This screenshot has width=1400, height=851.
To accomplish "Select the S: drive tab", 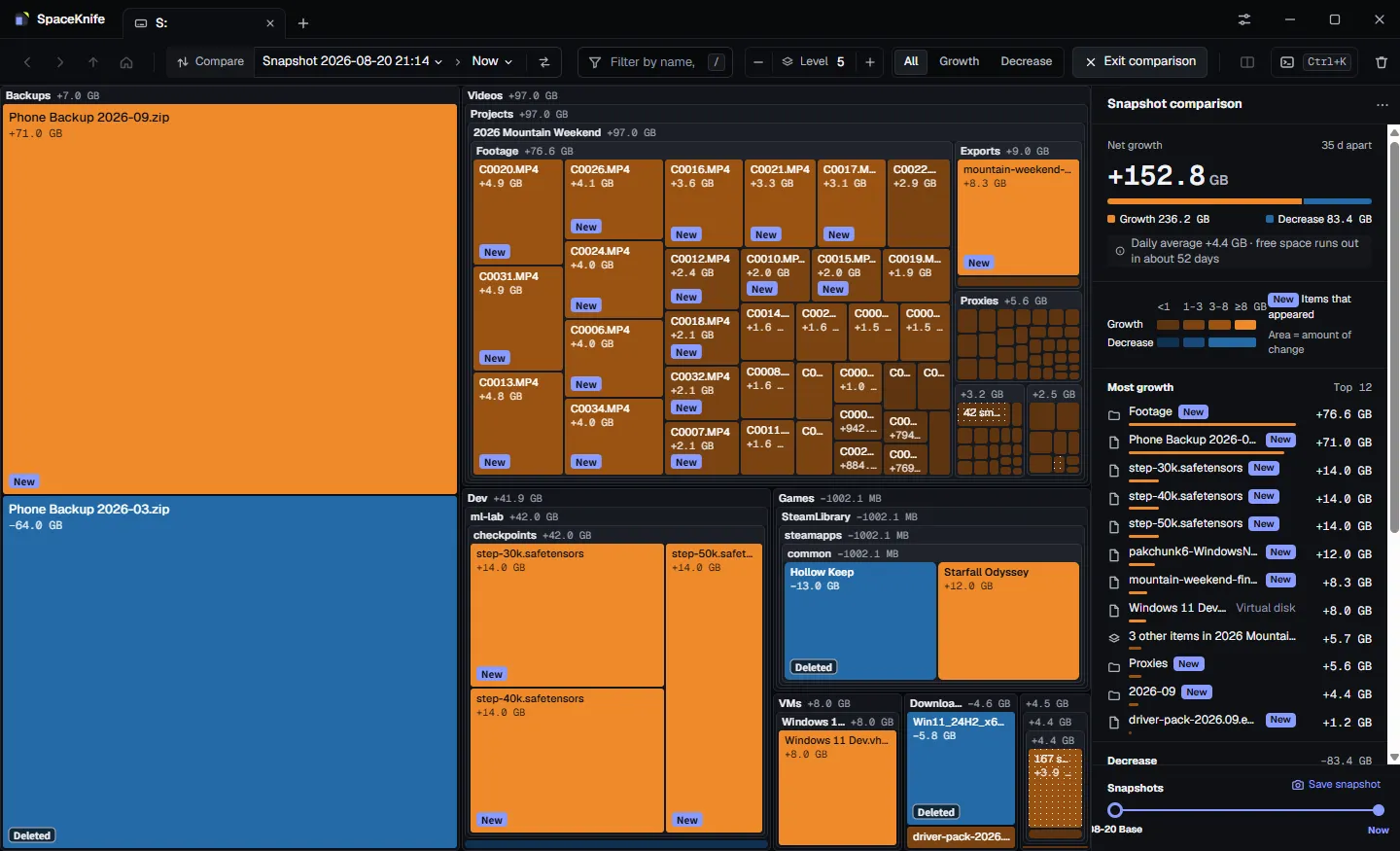I will coord(203,23).
